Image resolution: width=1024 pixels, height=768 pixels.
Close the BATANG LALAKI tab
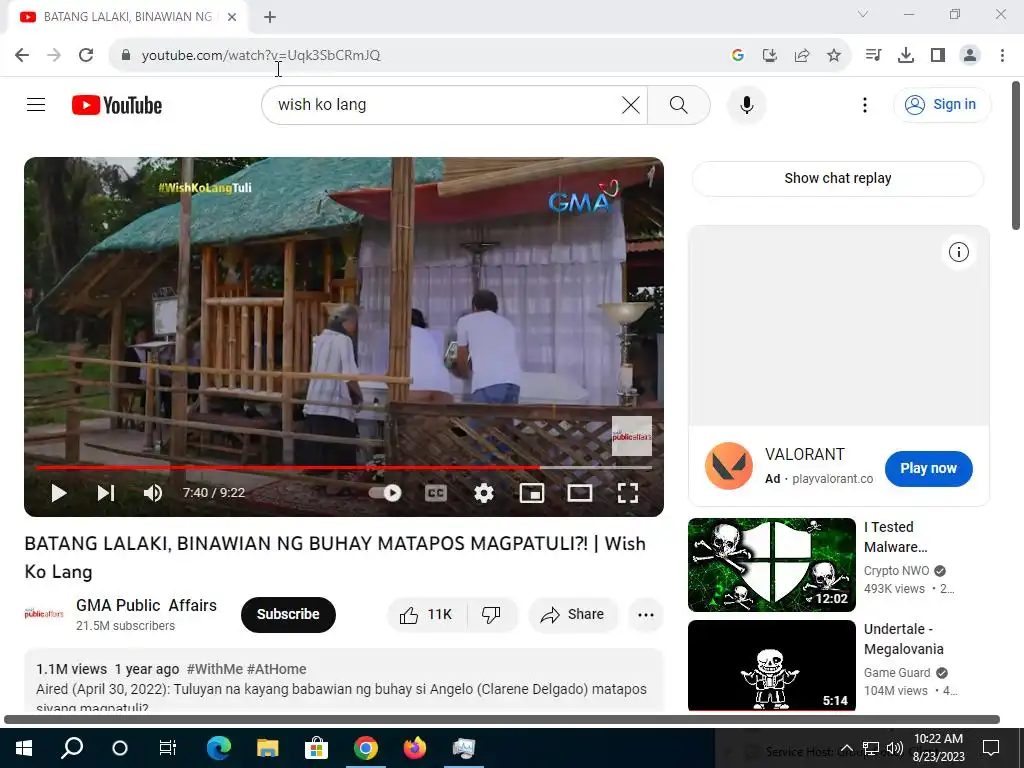pyautogui.click(x=232, y=17)
